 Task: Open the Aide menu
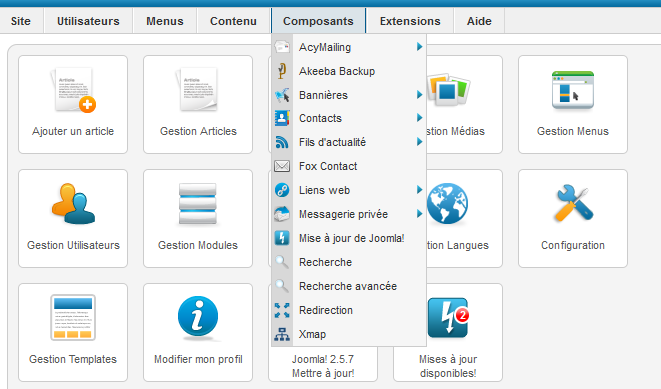click(479, 21)
